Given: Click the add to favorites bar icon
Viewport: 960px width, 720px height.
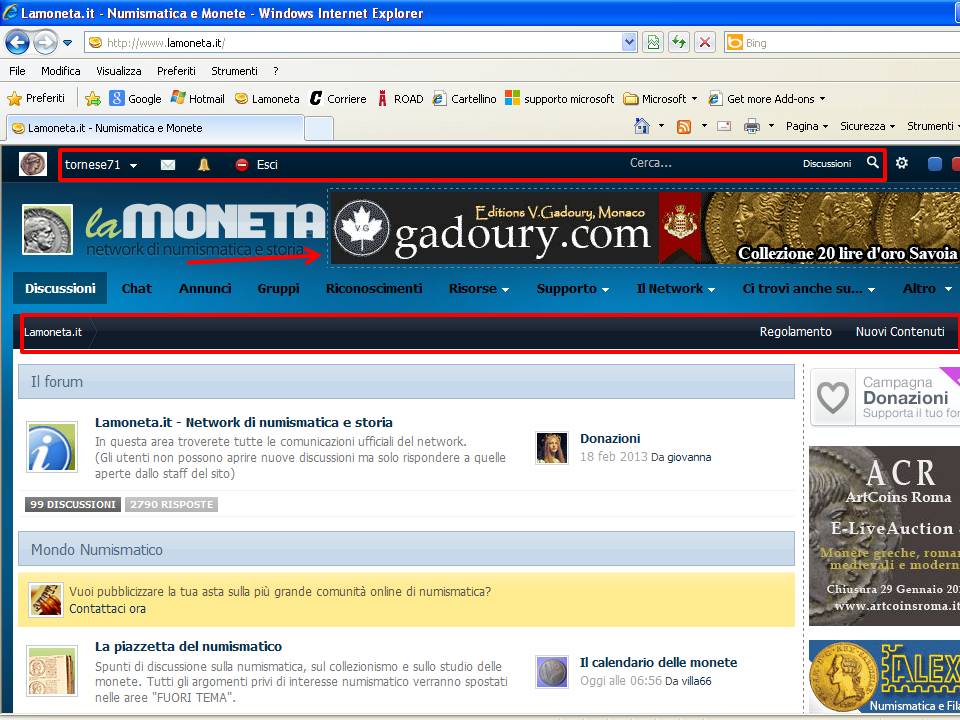Looking at the screenshot, I should coord(93,99).
